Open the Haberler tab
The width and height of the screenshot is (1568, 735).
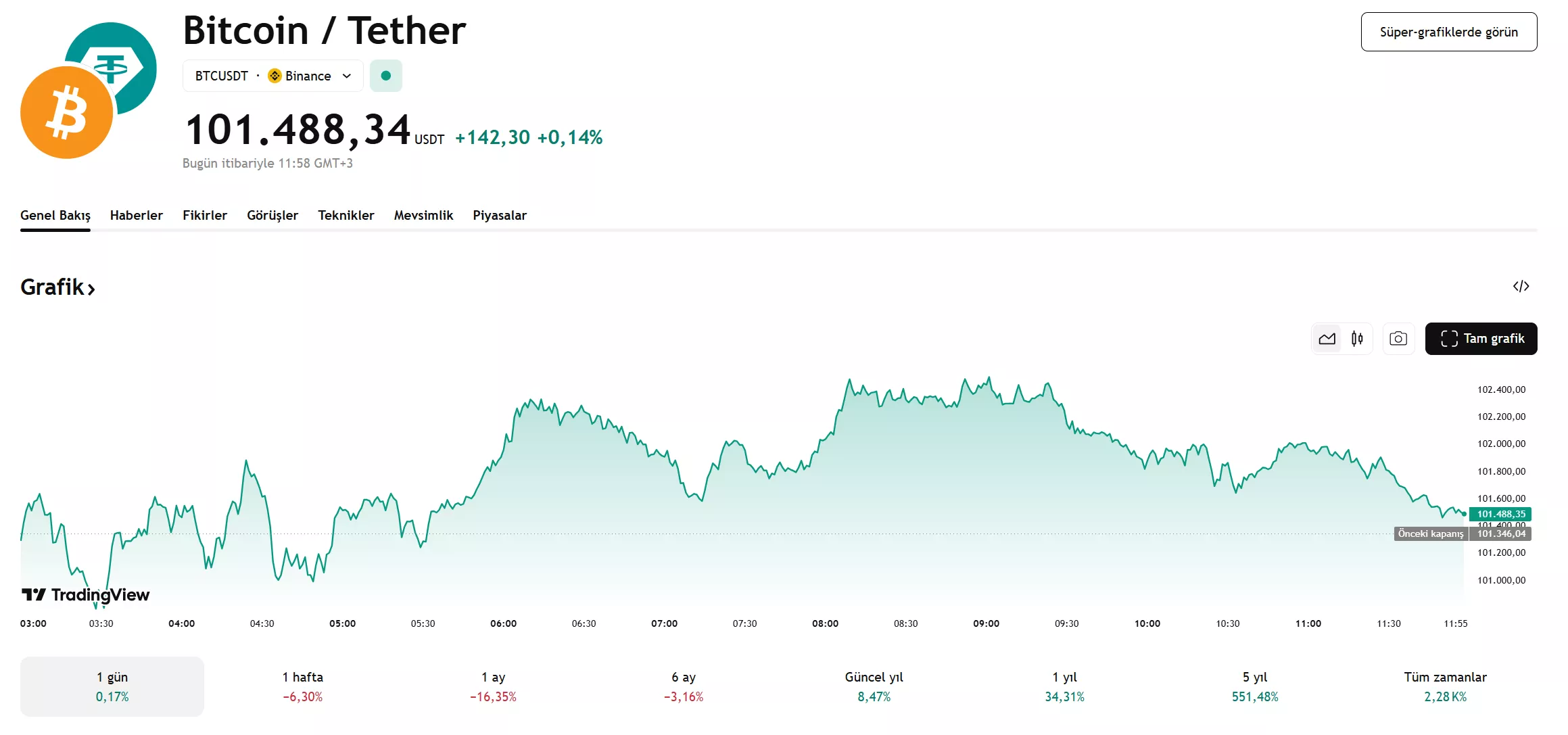(136, 215)
